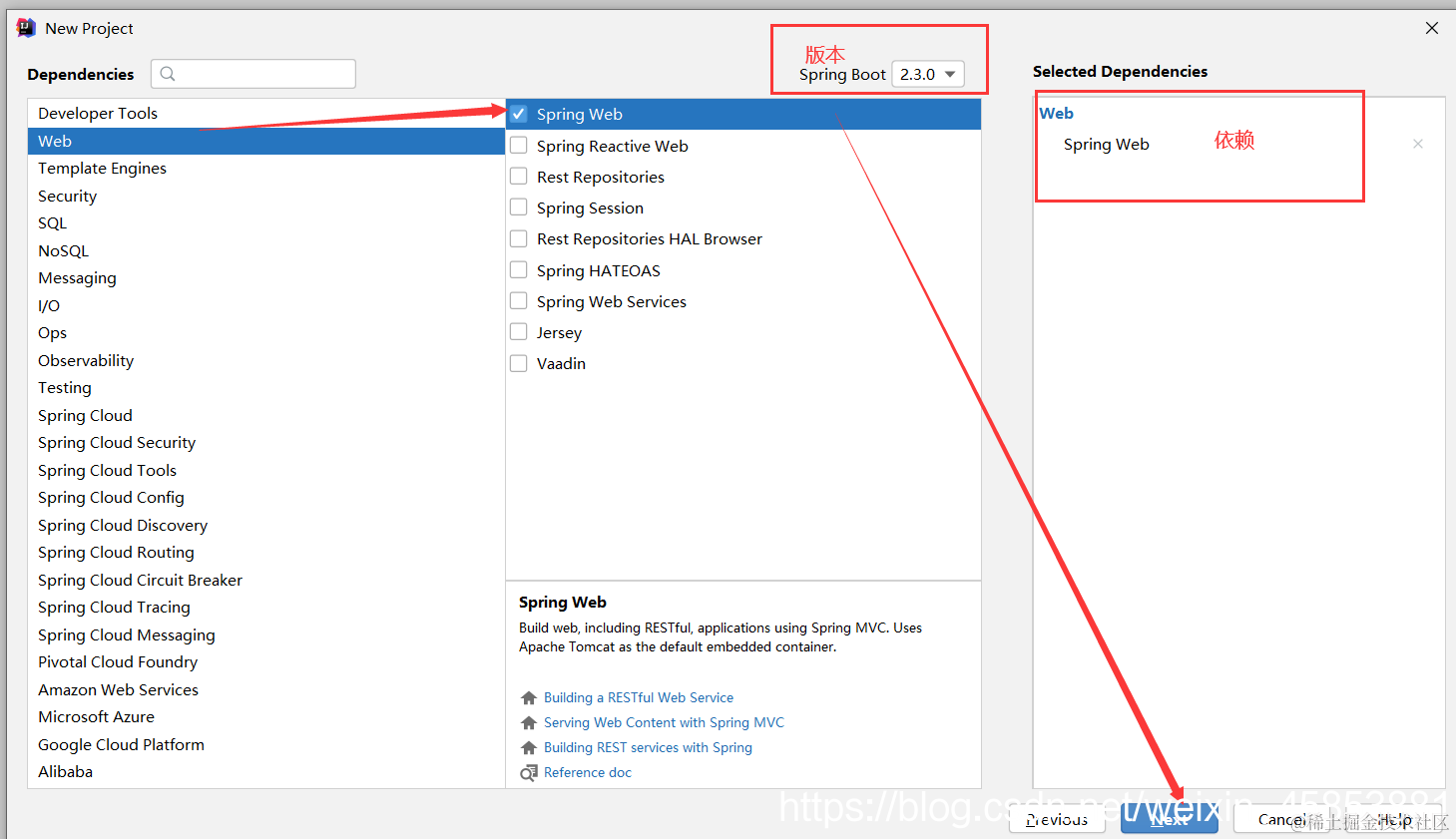Viewport: 1456px width, 839px height.
Task: Remove Spring Web from selected dependencies
Action: (1418, 144)
